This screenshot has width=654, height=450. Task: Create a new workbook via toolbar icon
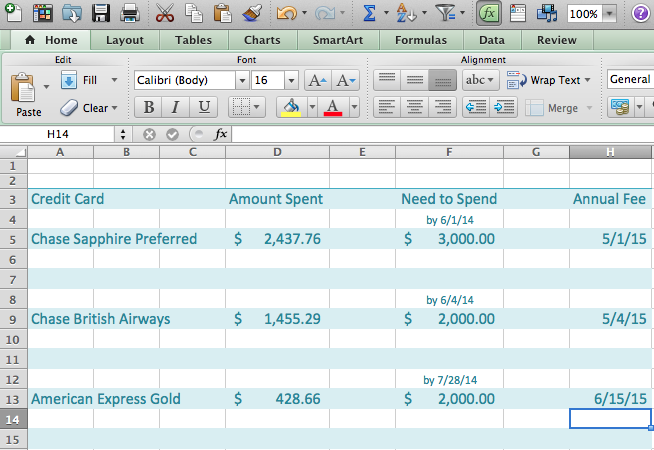pyautogui.click(x=13, y=13)
